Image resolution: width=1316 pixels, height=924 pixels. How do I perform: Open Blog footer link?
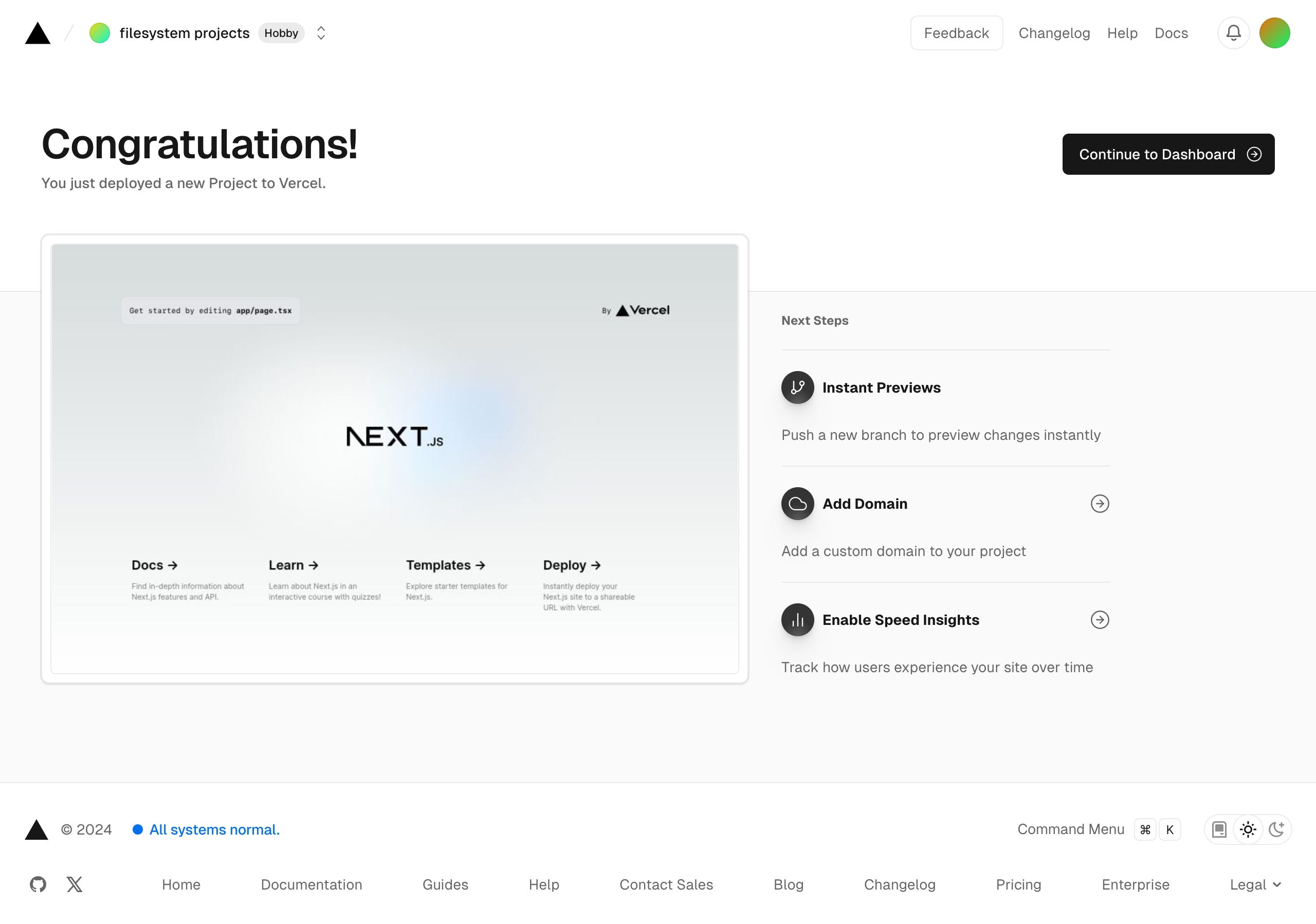pos(789,884)
